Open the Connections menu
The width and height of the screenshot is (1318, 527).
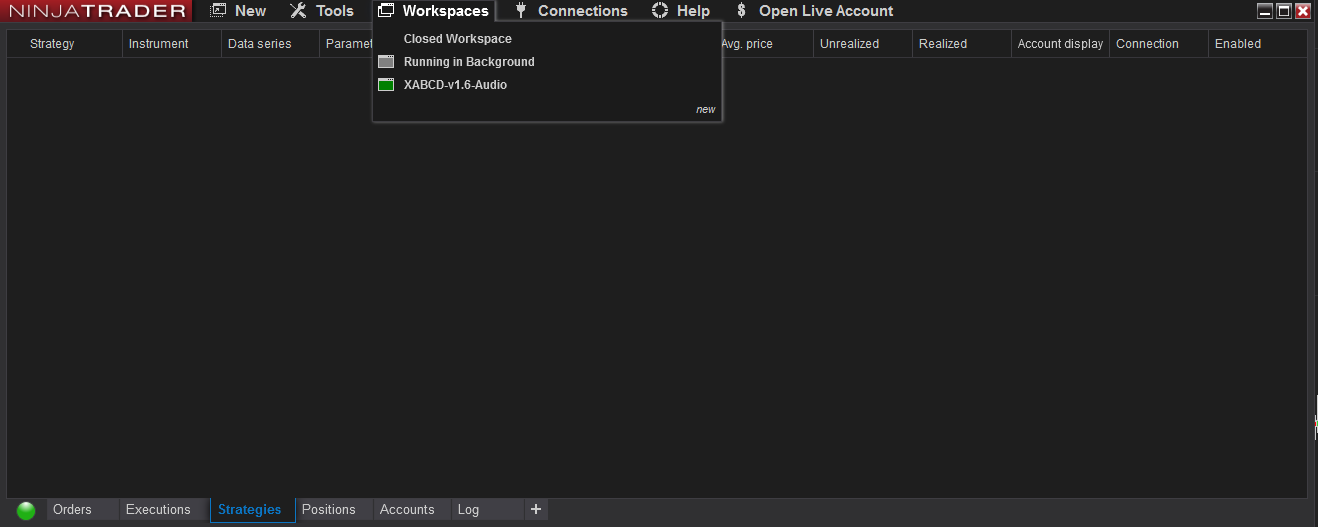click(570, 11)
